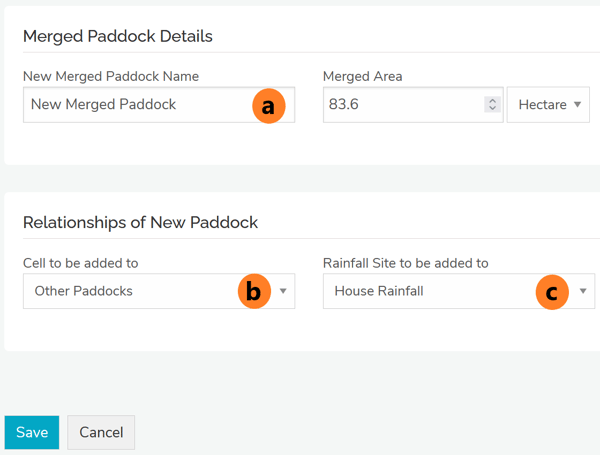Click the Cell to be added to label
Image resolution: width=600 pixels, height=455 pixels.
click(x=81, y=263)
